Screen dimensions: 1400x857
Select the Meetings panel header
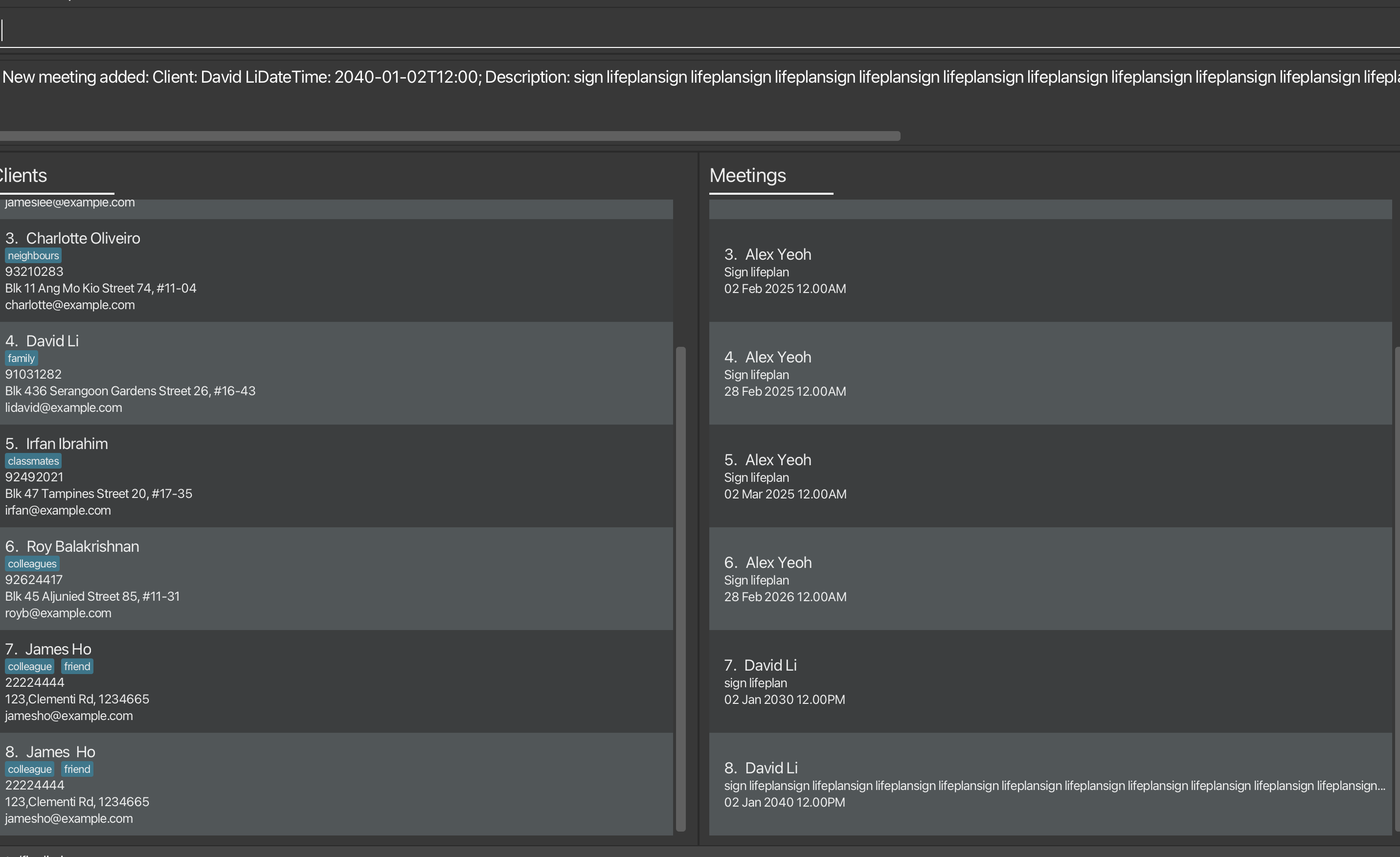point(747,175)
